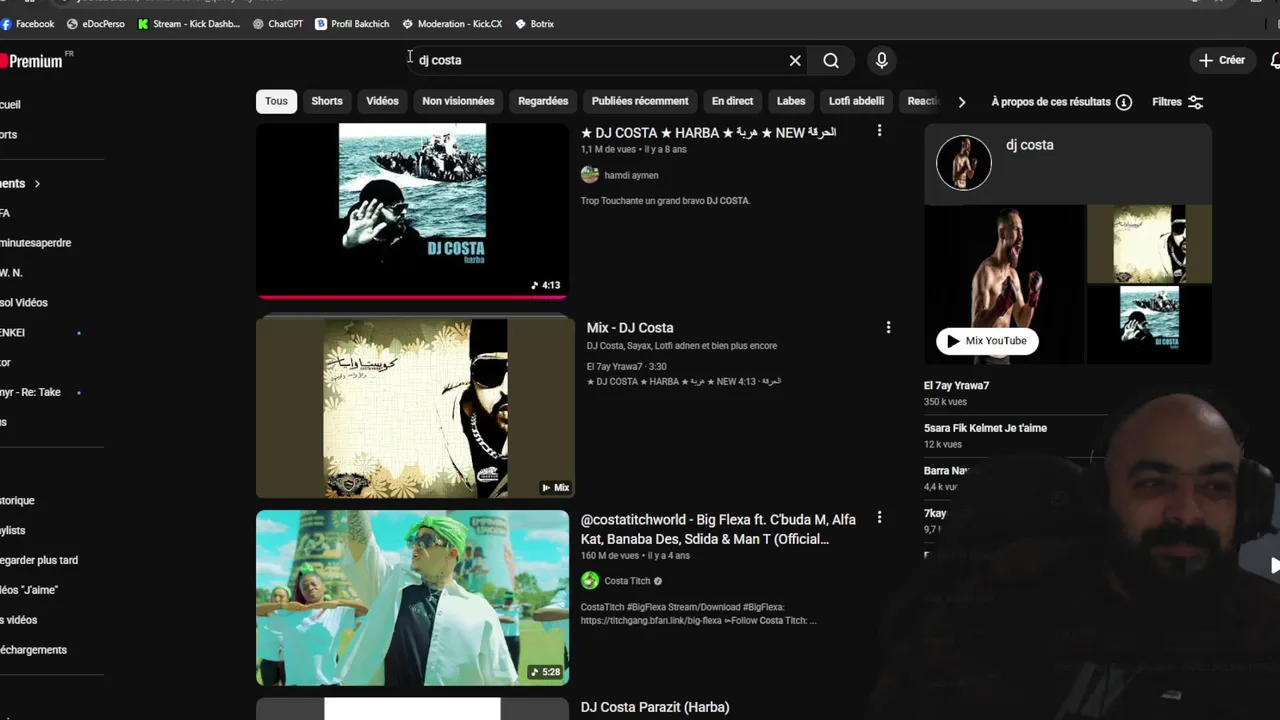1280x720 pixels.
Task: Open the Costa Titch channel avatar
Action: (x=590, y=581)
